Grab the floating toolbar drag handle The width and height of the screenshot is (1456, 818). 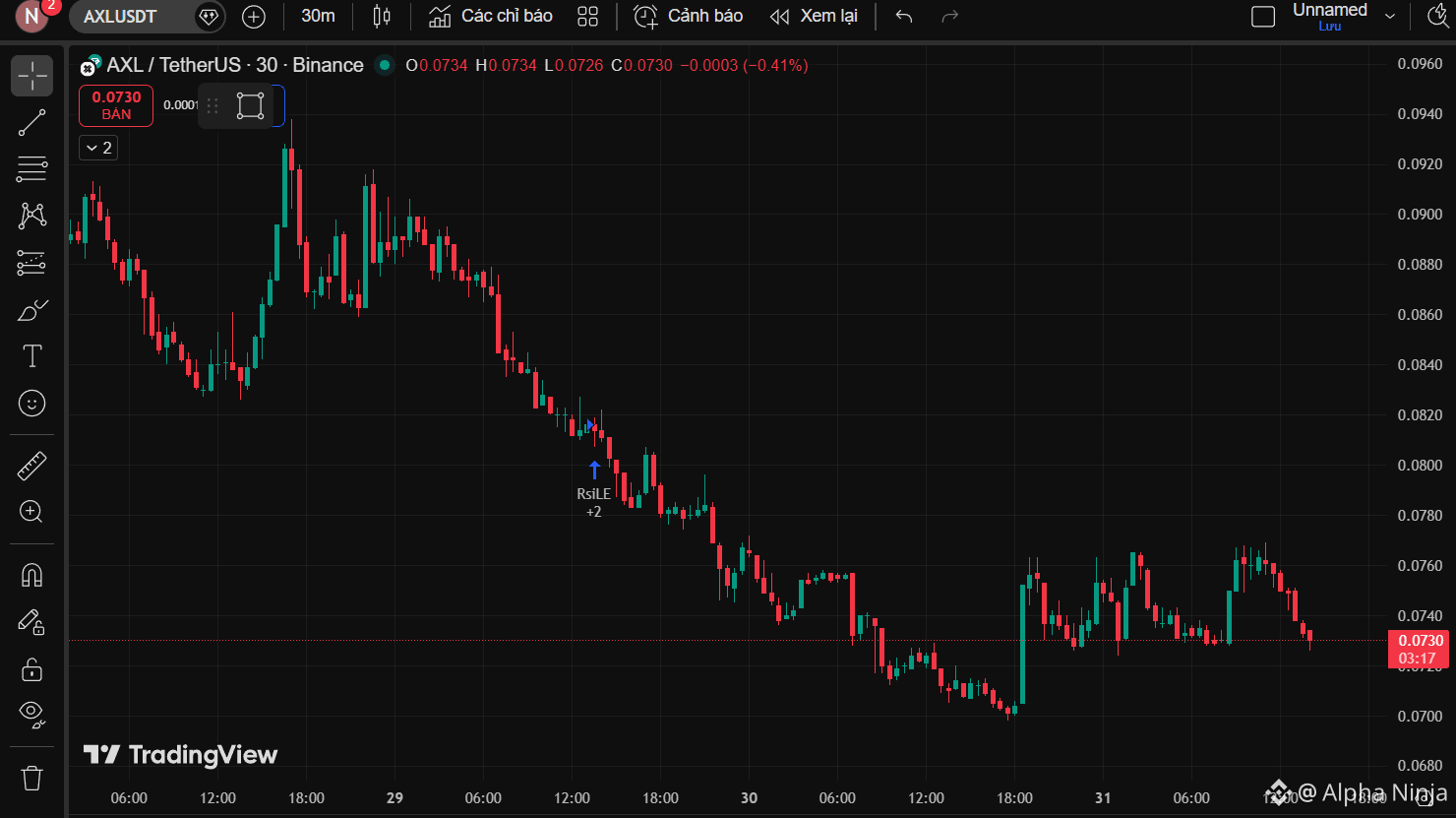(212, 105)
